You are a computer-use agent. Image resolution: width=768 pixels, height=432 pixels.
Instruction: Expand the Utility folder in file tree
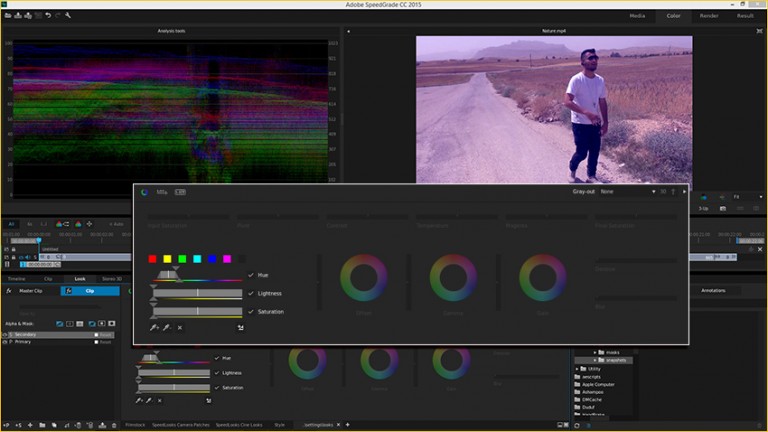[x=576, y=369]
